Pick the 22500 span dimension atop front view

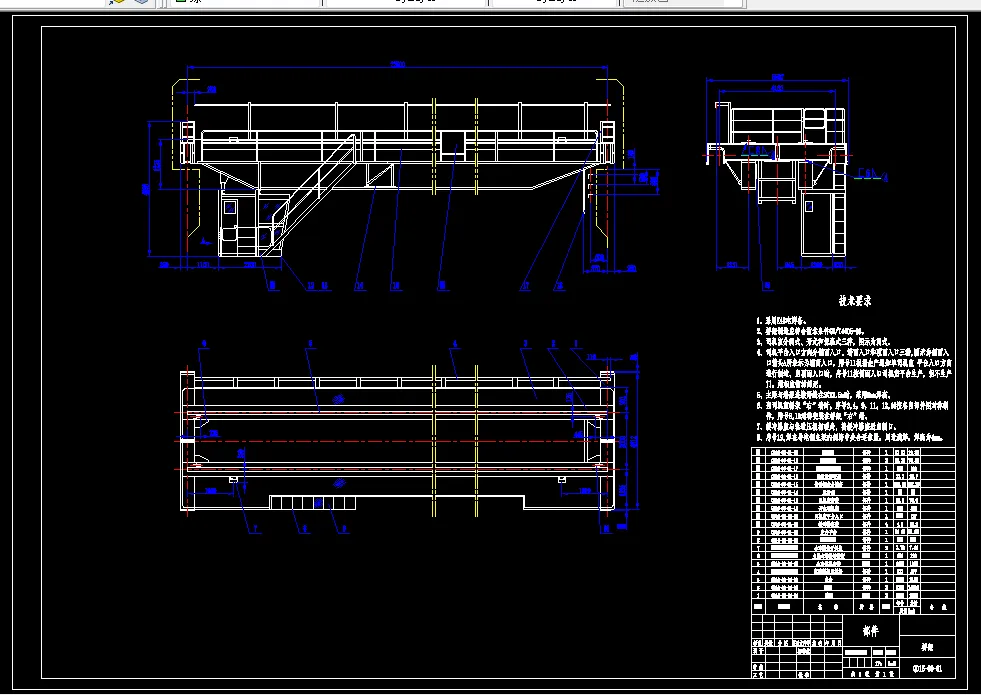[398, 64]
